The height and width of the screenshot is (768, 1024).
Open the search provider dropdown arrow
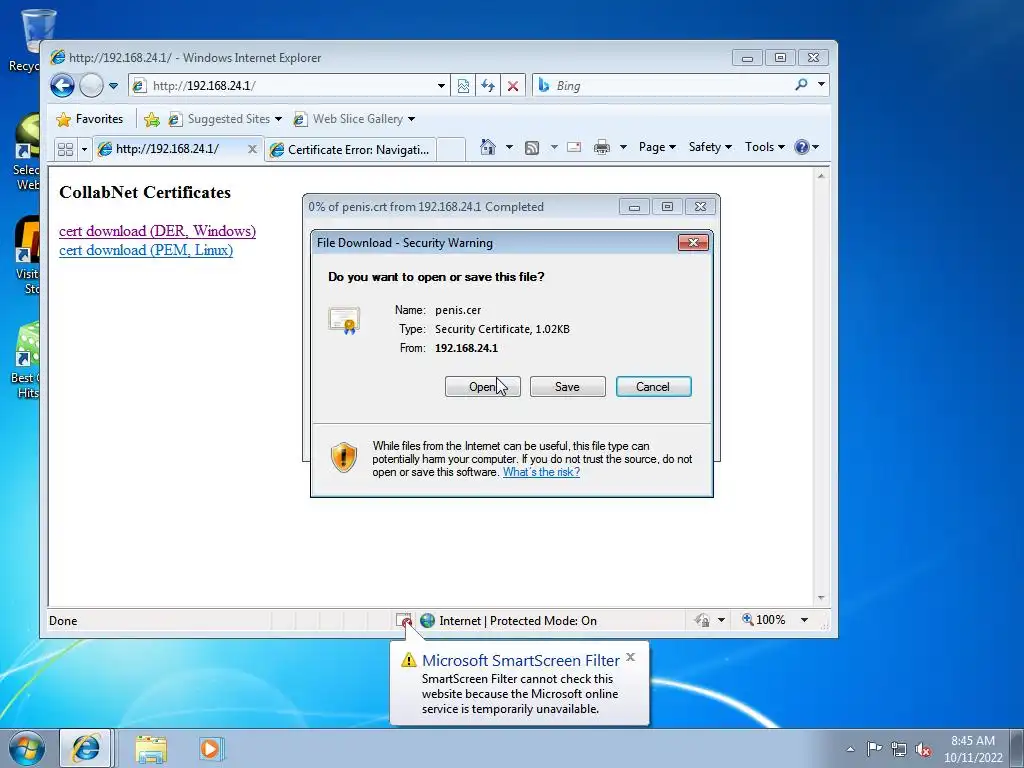821,84
